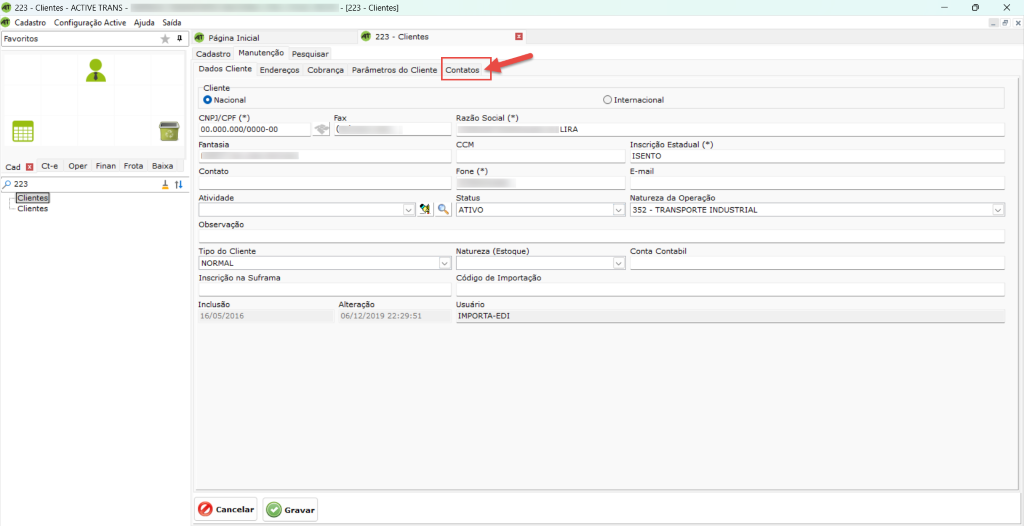Screen dimensions: 1024x526
Task: Expand the Natureza da Operação dropdown
Action: point(997,210)
